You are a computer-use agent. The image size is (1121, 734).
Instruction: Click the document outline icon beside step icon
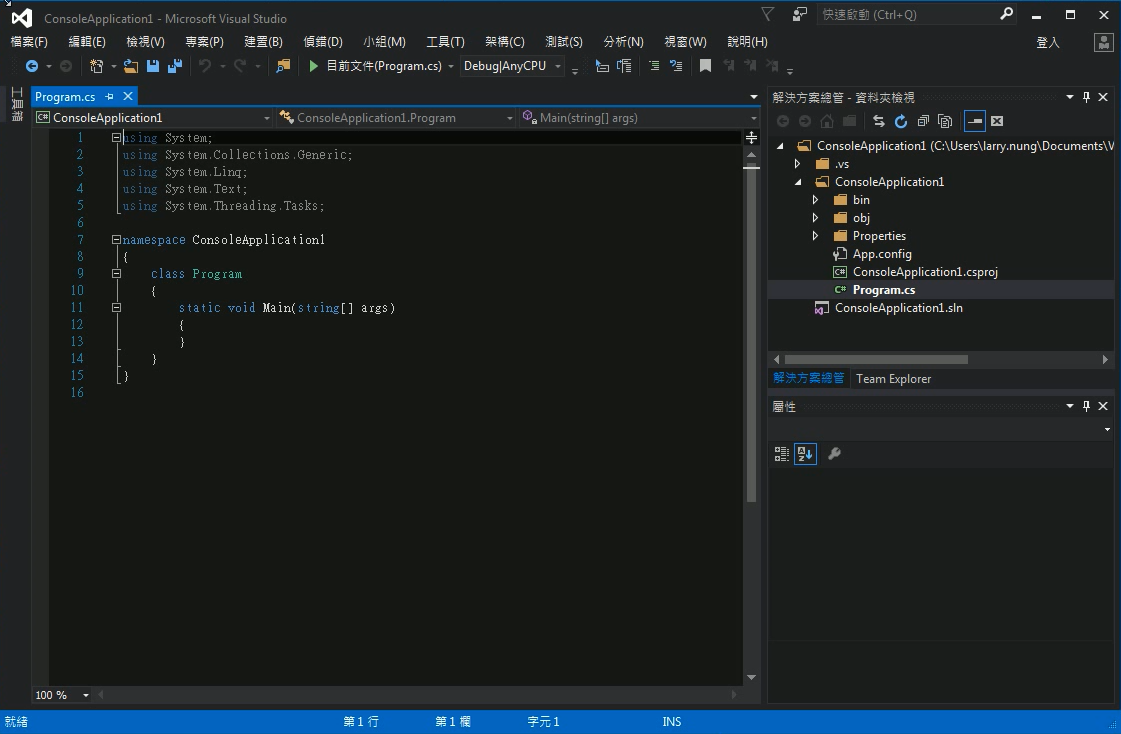click(x=624, y=66)
